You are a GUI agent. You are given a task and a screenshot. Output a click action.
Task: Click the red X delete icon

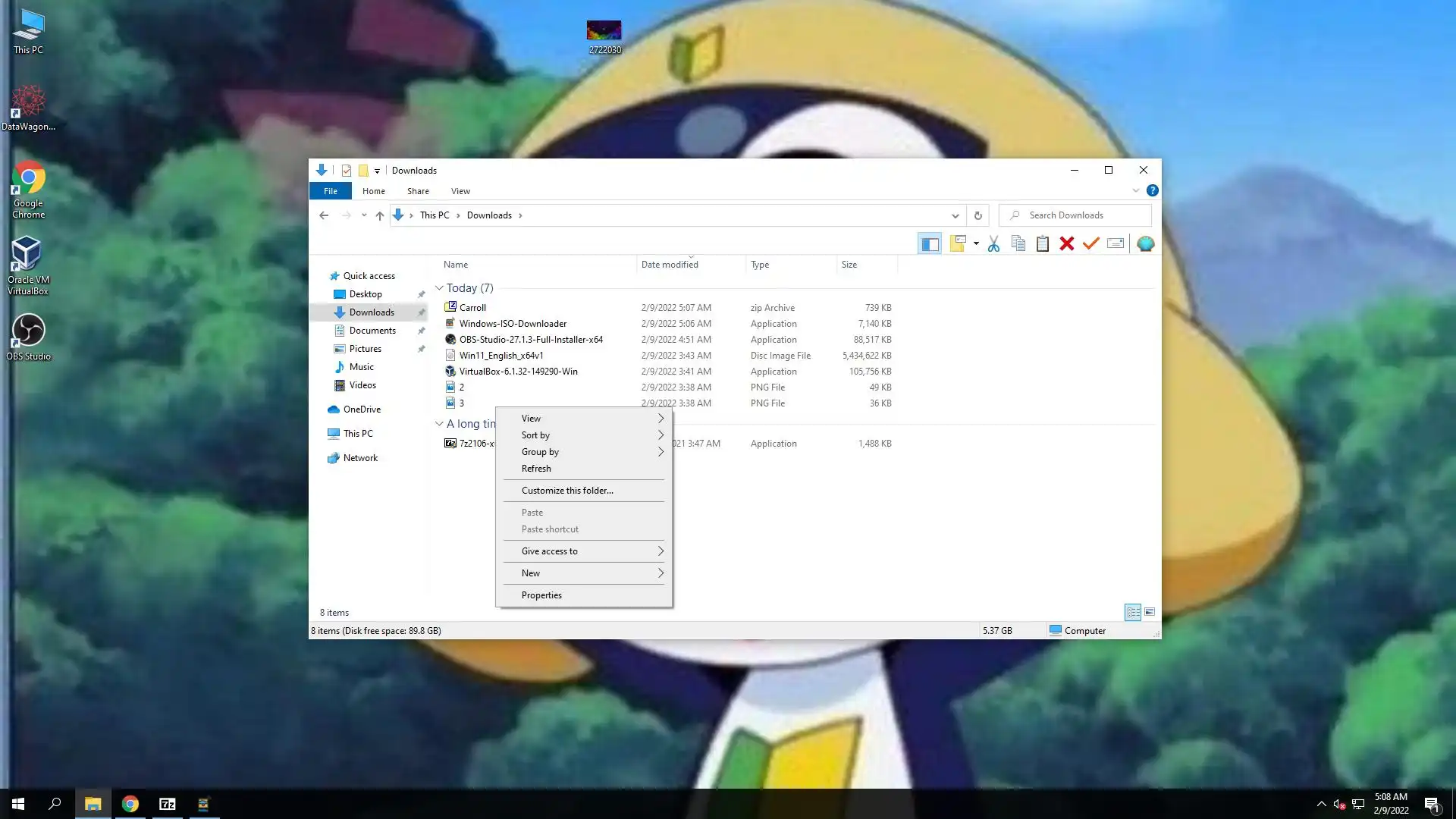pos(1067,243)
